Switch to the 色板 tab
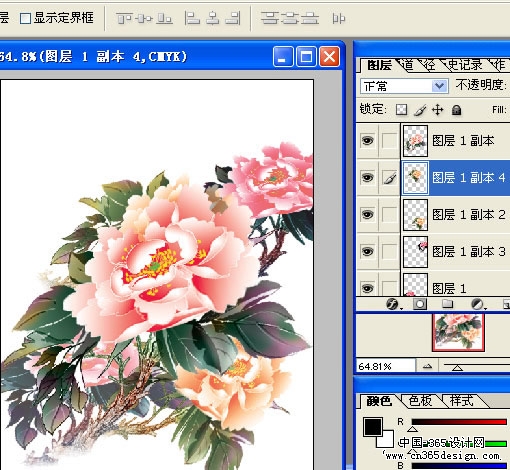 pyautogui.click(x=420, y=401)
